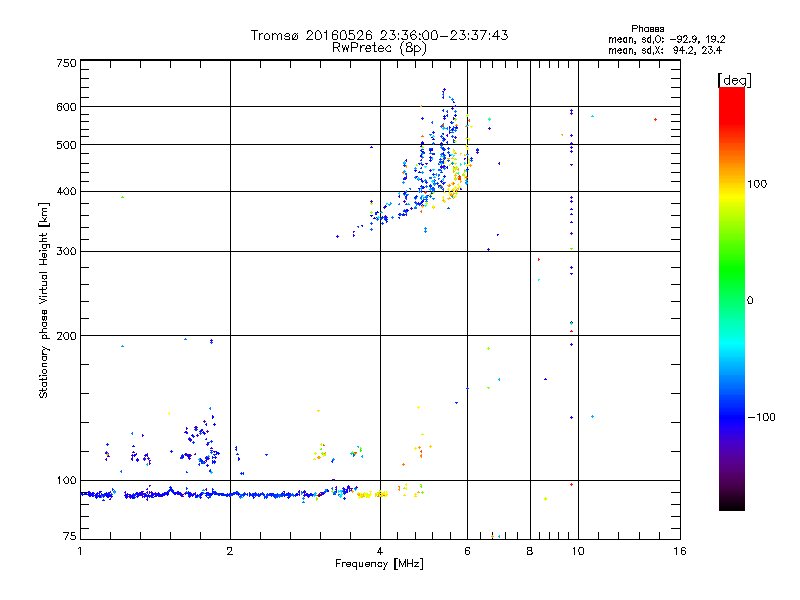Click the '-100' colorbar tick label
Image resolution: width=800 pixels, height=600 pixels.
click(x=761, y=417)
